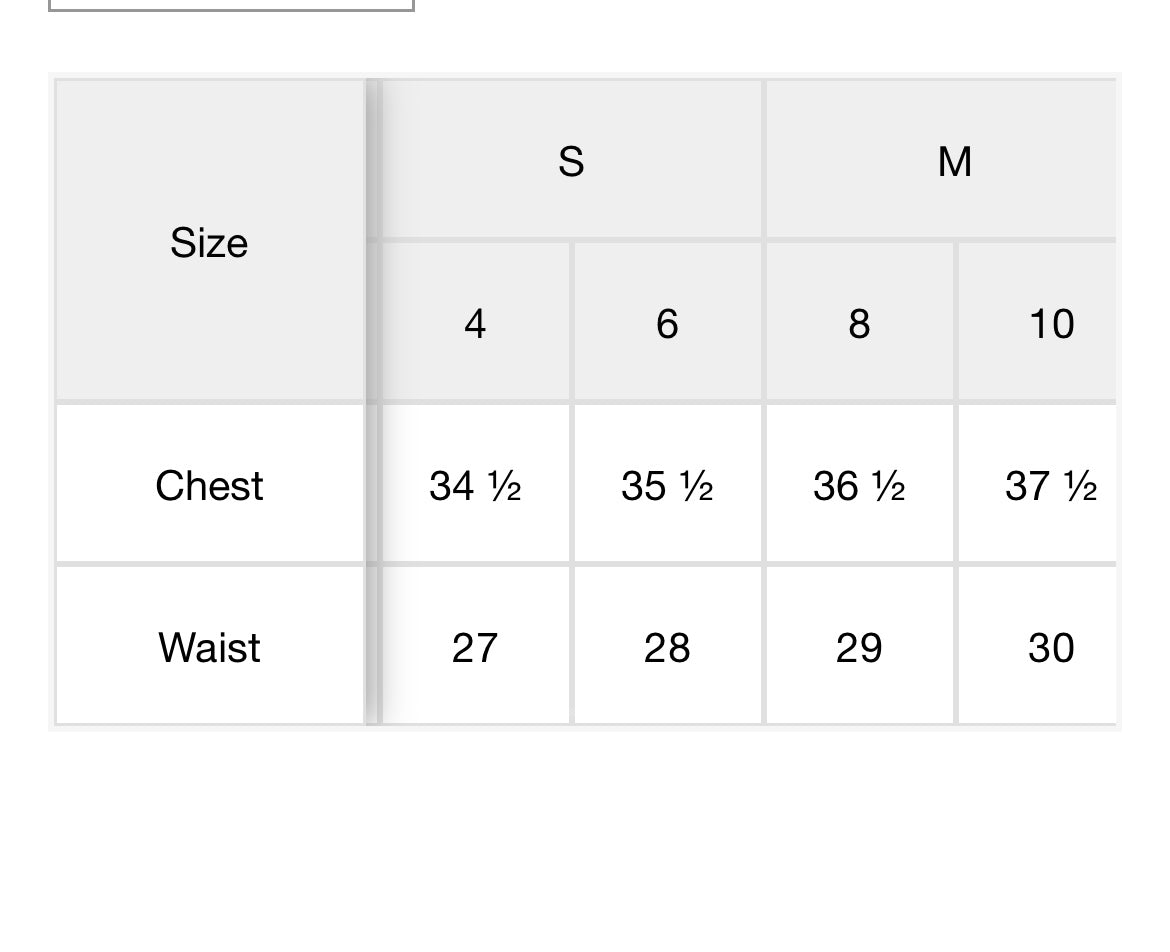Click waist measurement 28 cell
The width and height of the screenshot is (1170, 952).
coord(667,648)
